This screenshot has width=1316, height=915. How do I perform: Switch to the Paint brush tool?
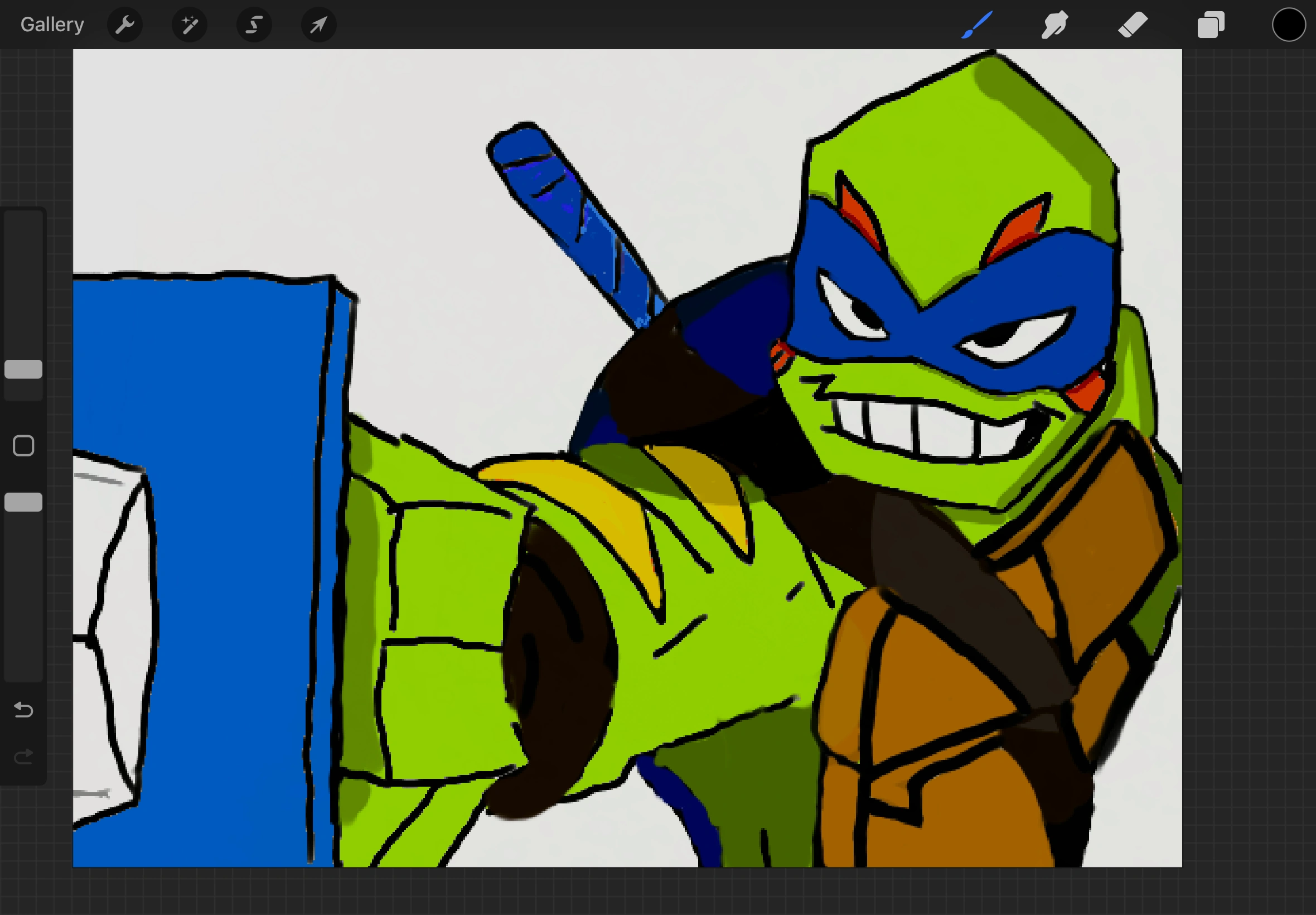pyautogui.click(x=976, y=25)
